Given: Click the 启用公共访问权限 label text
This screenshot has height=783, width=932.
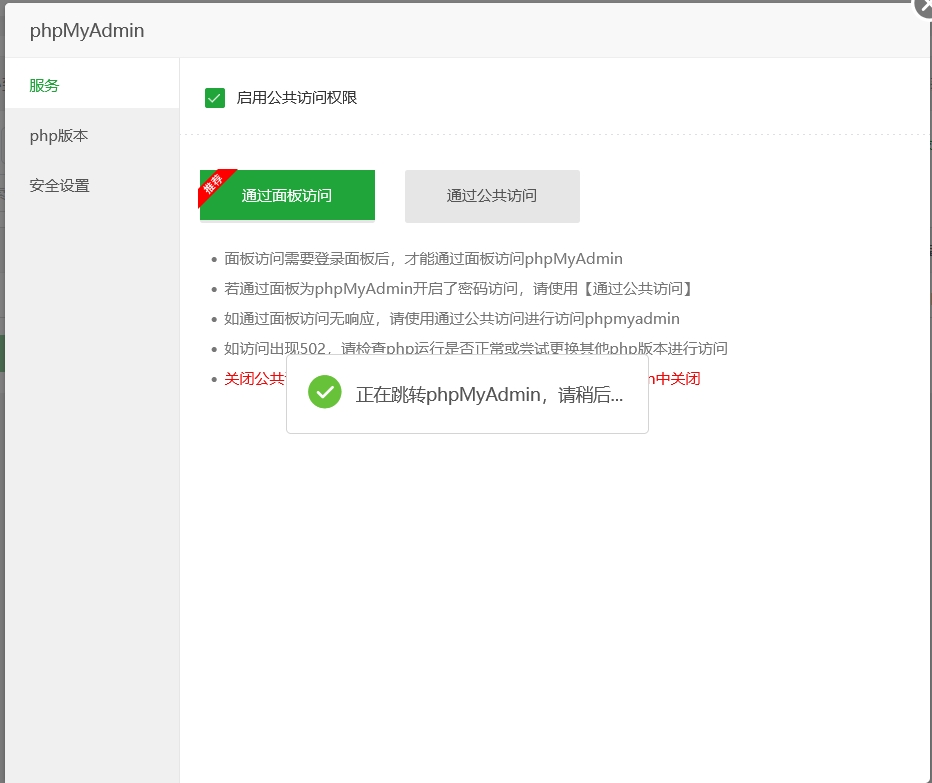Looking at the screenshot, I should [x=297, y=98].
